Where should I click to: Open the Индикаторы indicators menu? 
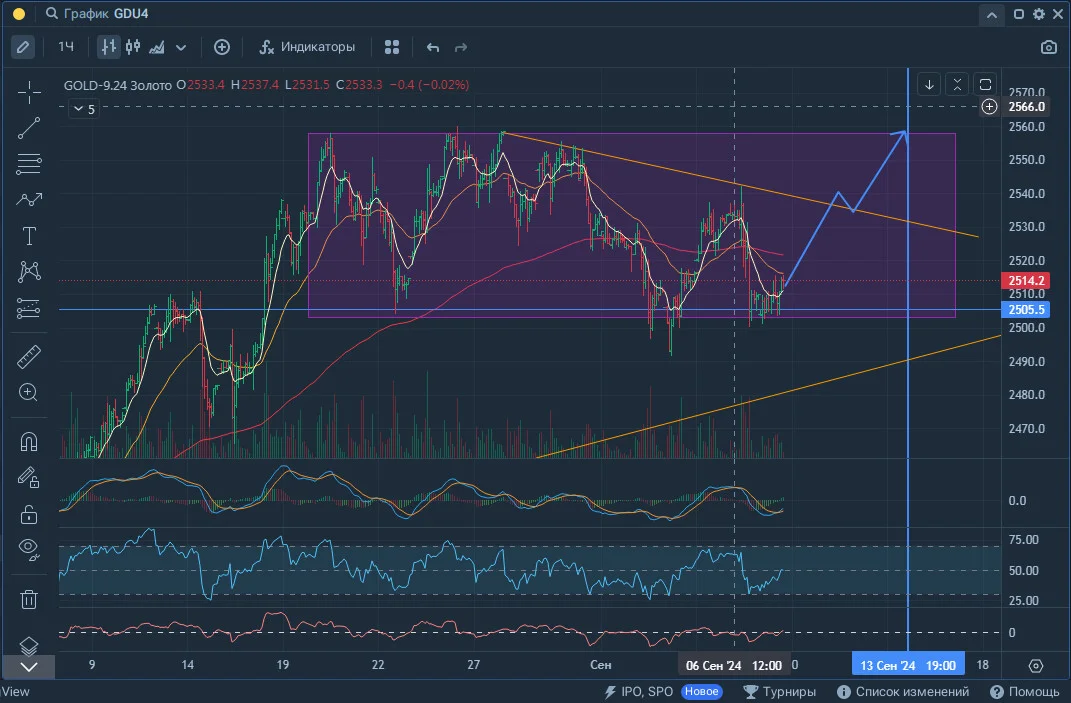click(307, 47)
